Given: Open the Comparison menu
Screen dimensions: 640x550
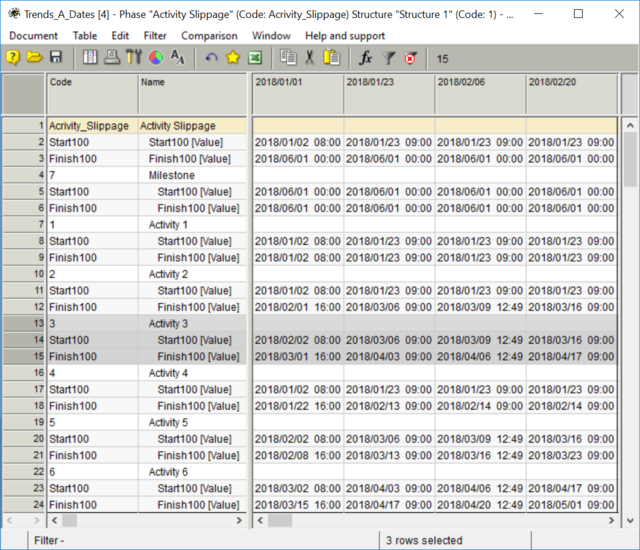Looking at the screenshot, I should [x=209, y=36].
